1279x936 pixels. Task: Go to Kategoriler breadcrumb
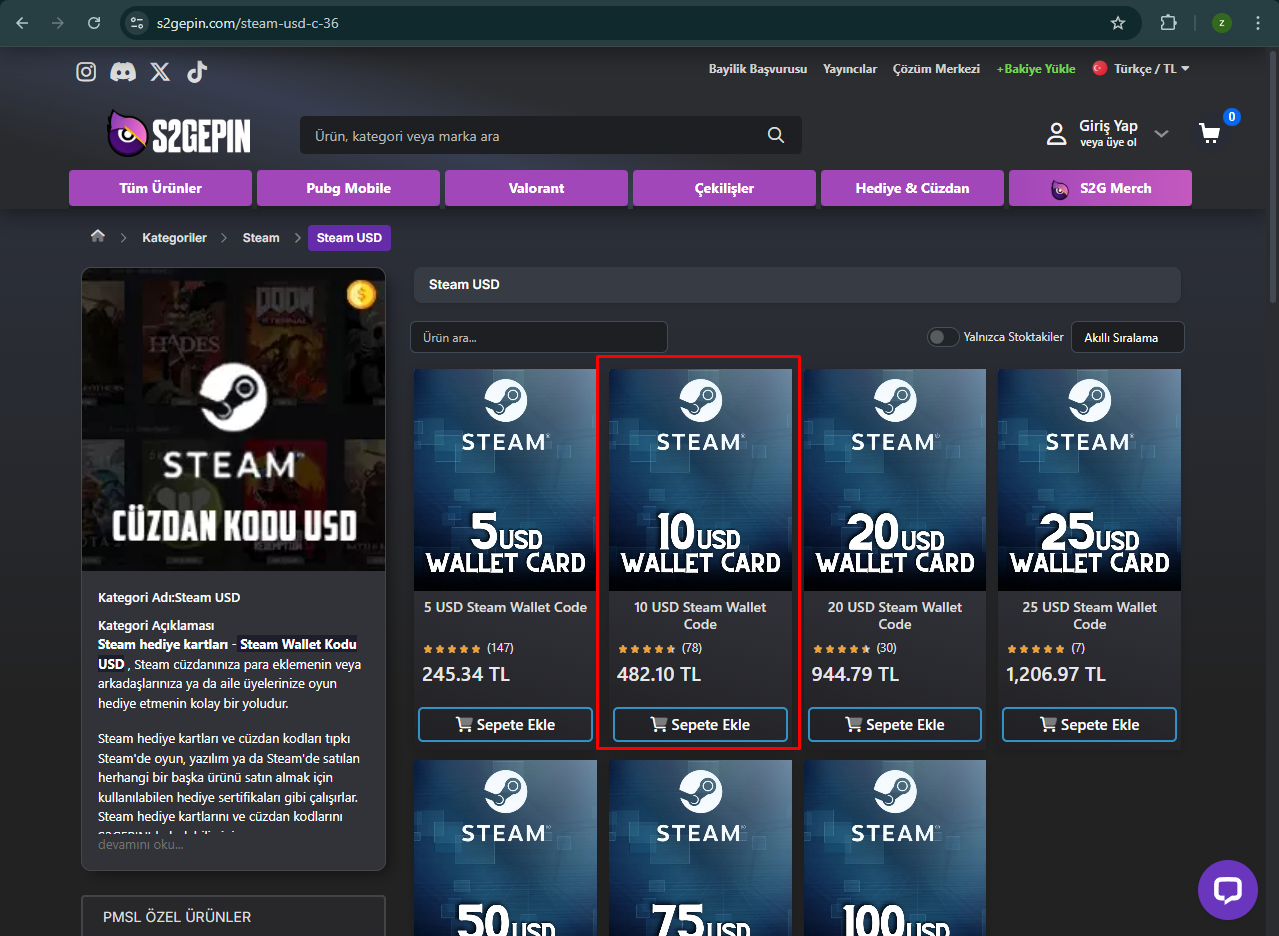pyautogui.click(x=174, y=238)
